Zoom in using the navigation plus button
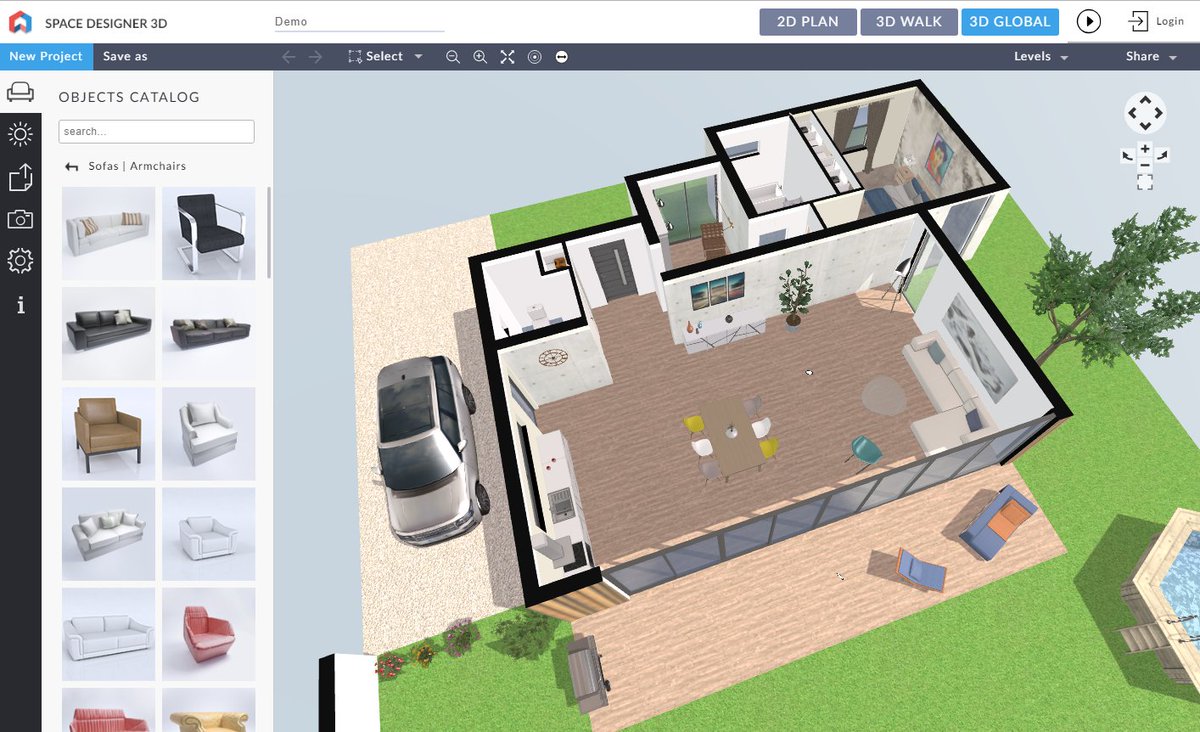This screenshot has height=732, width=1200. pyautogui.click(x=1145, y=149)
